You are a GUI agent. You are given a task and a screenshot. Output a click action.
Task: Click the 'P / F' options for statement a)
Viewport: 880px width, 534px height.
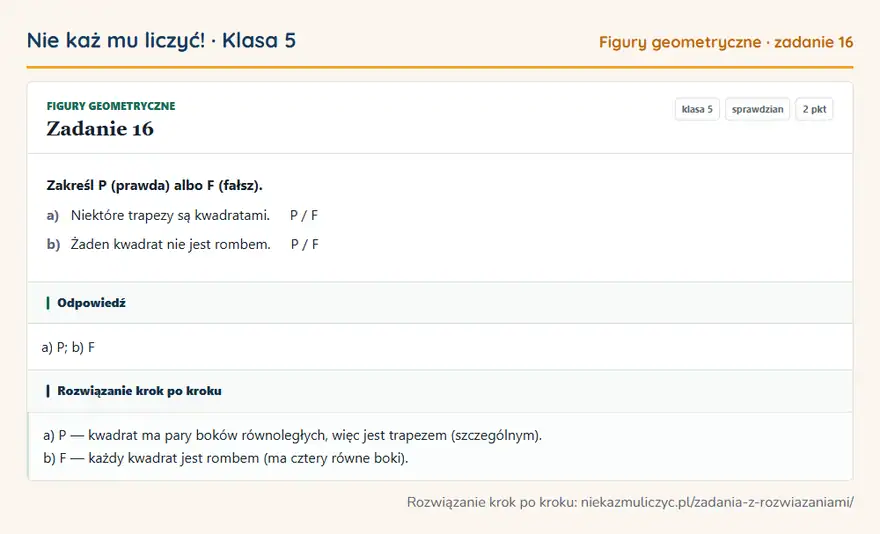point(304,215)
